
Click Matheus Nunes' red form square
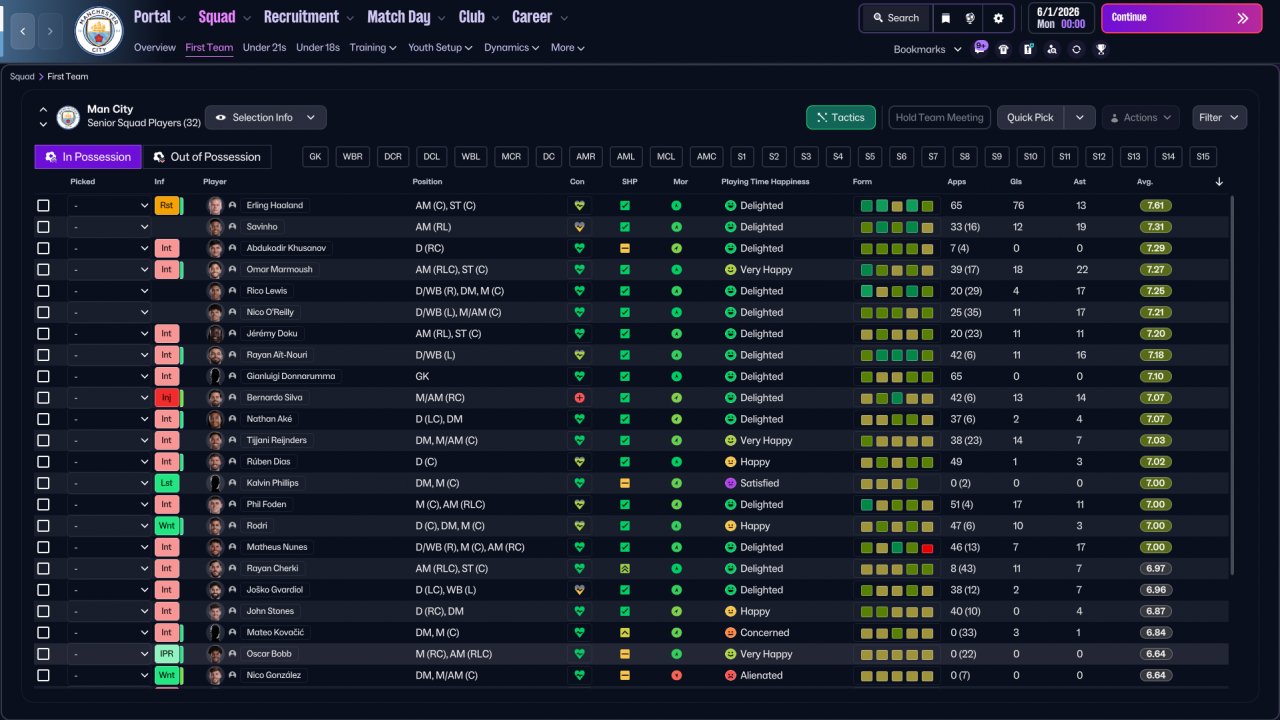[x=927, y=547]
